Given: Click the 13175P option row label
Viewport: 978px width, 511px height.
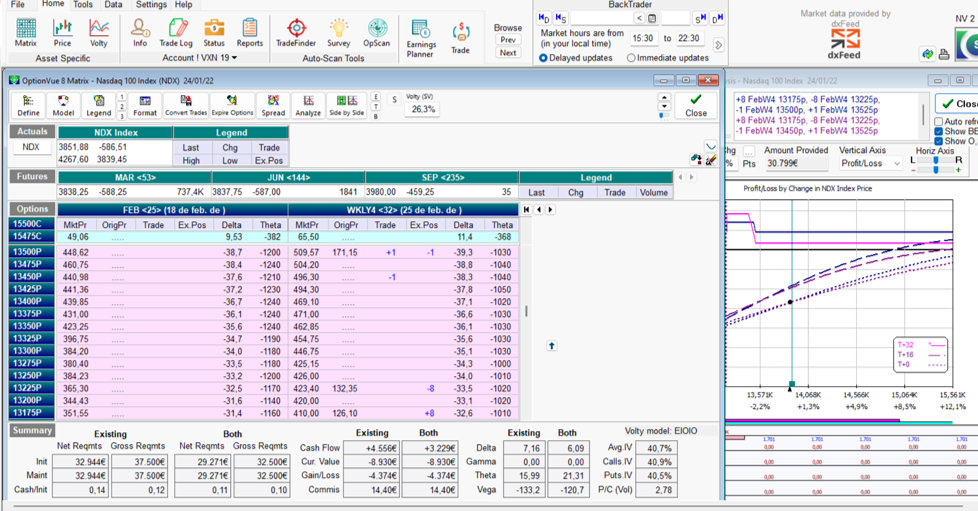Looking at the screenshot, I should coord(31,413).
